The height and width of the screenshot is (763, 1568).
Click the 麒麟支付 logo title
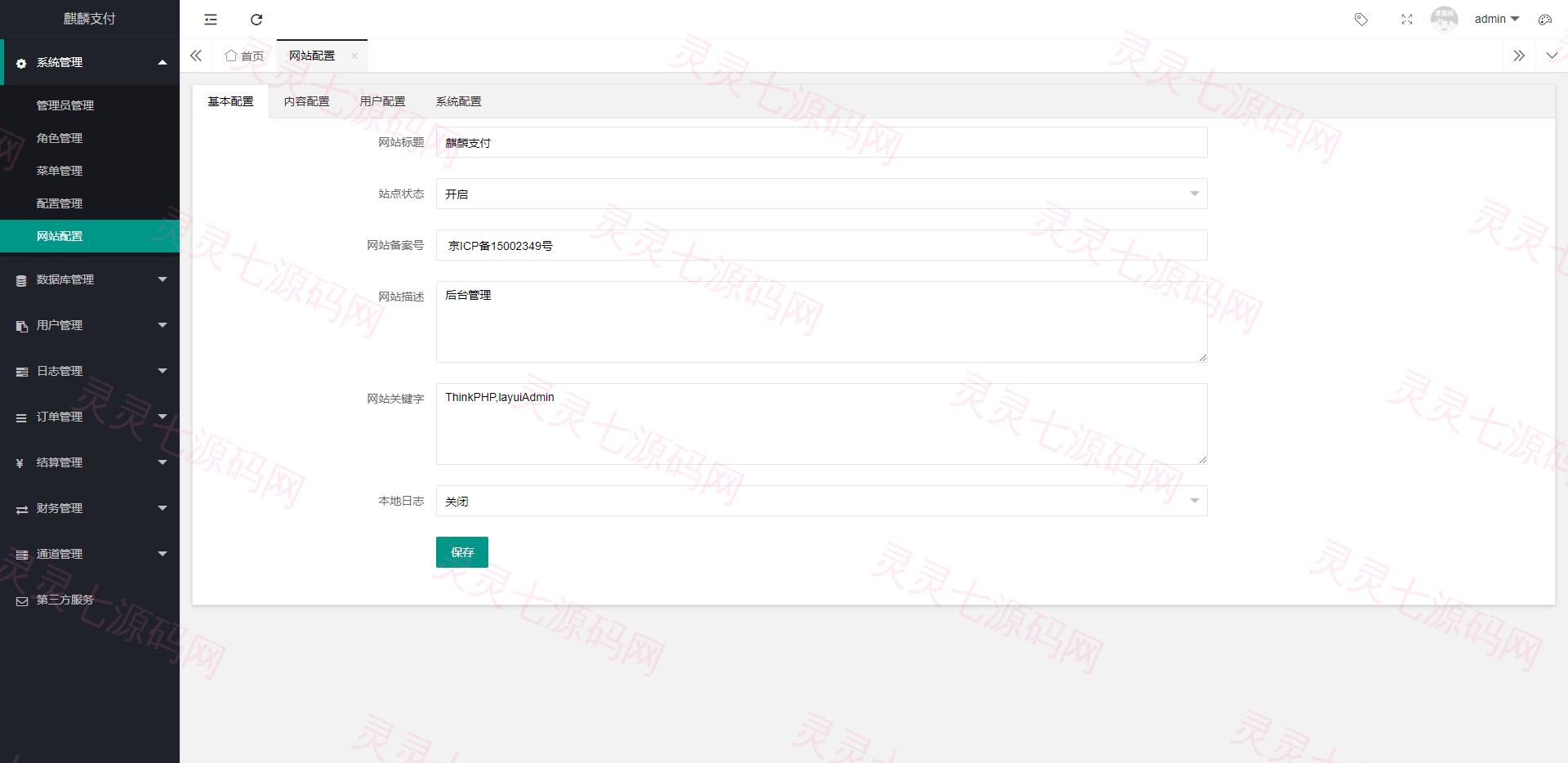90,19
